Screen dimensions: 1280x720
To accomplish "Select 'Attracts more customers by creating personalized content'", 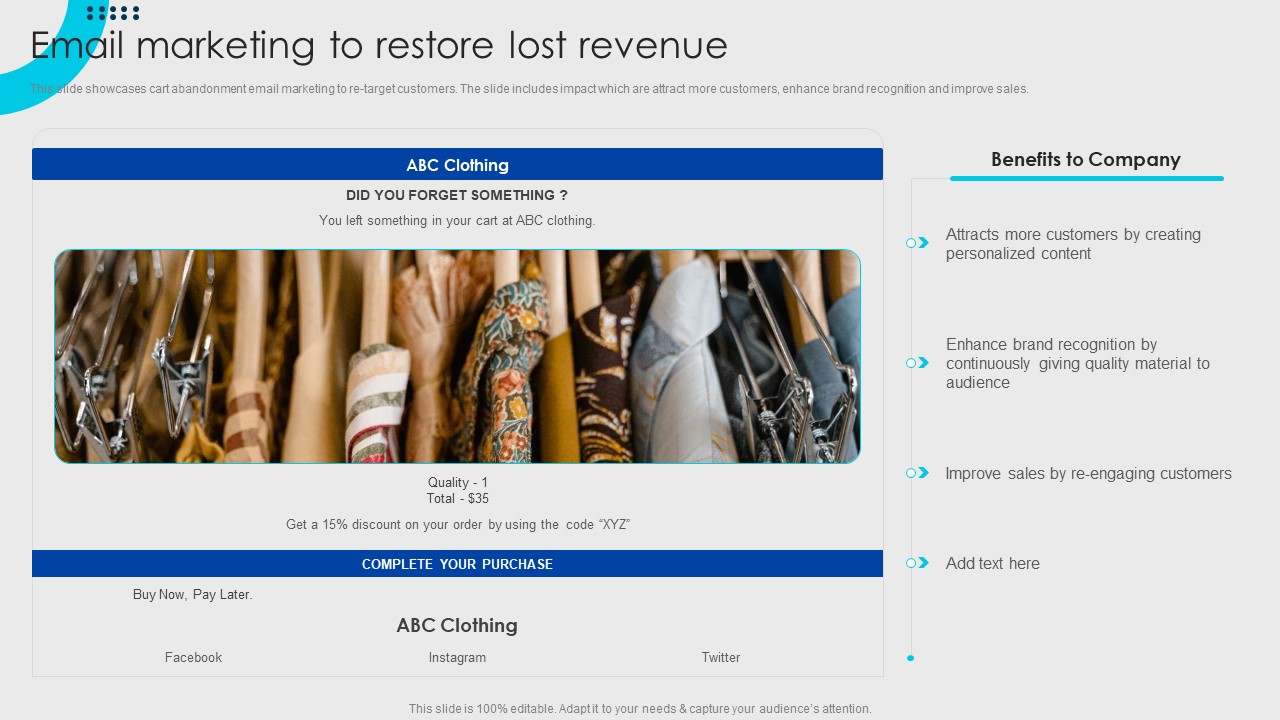I will [x=1073, y=244].
